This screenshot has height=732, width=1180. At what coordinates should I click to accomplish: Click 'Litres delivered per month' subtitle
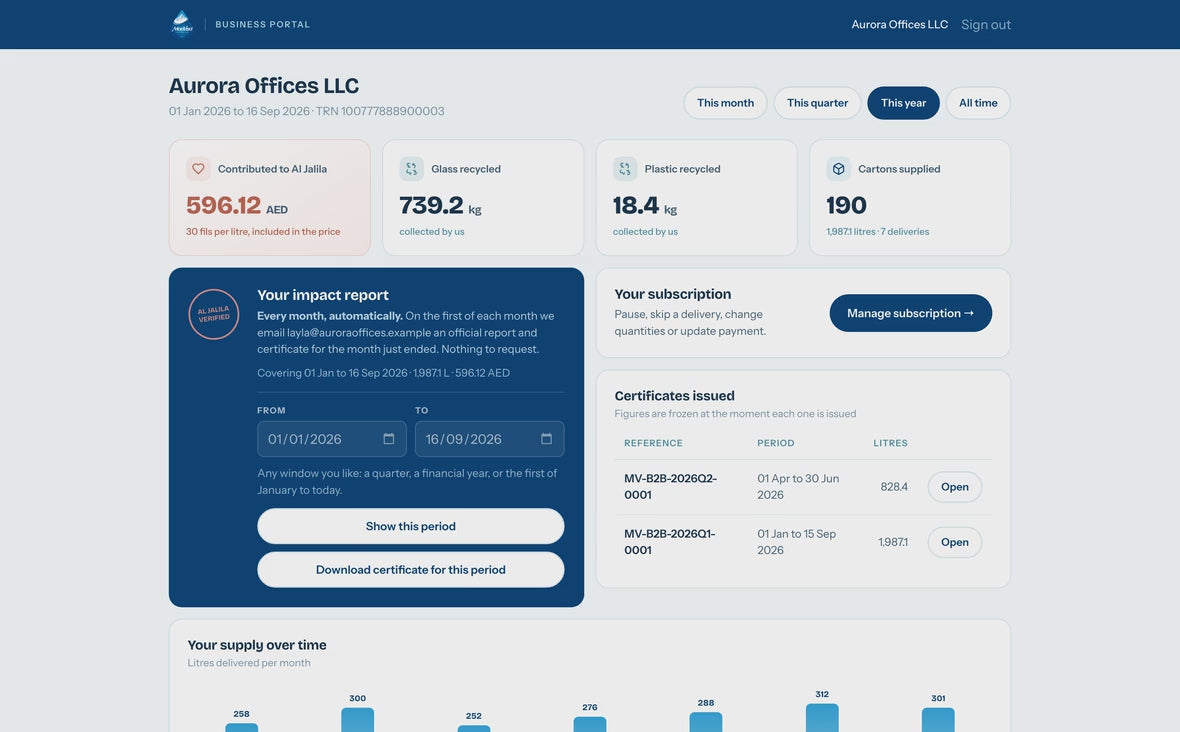coord(248,663)
